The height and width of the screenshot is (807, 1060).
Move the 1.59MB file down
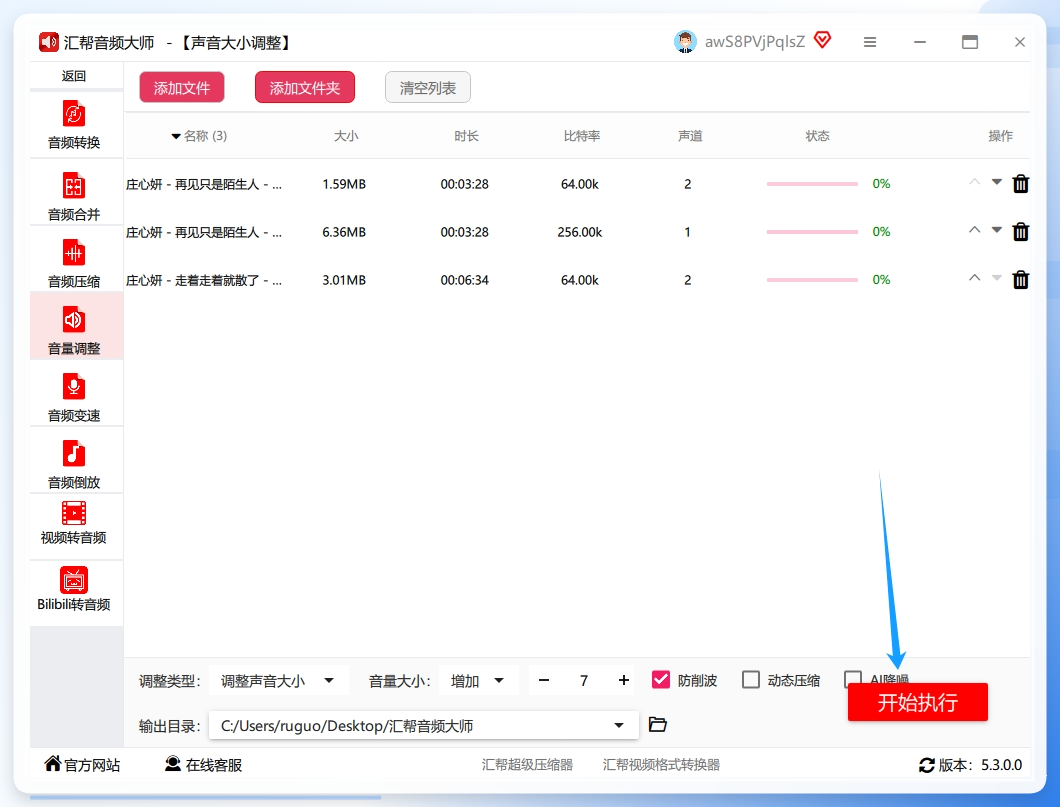point(996,182)
